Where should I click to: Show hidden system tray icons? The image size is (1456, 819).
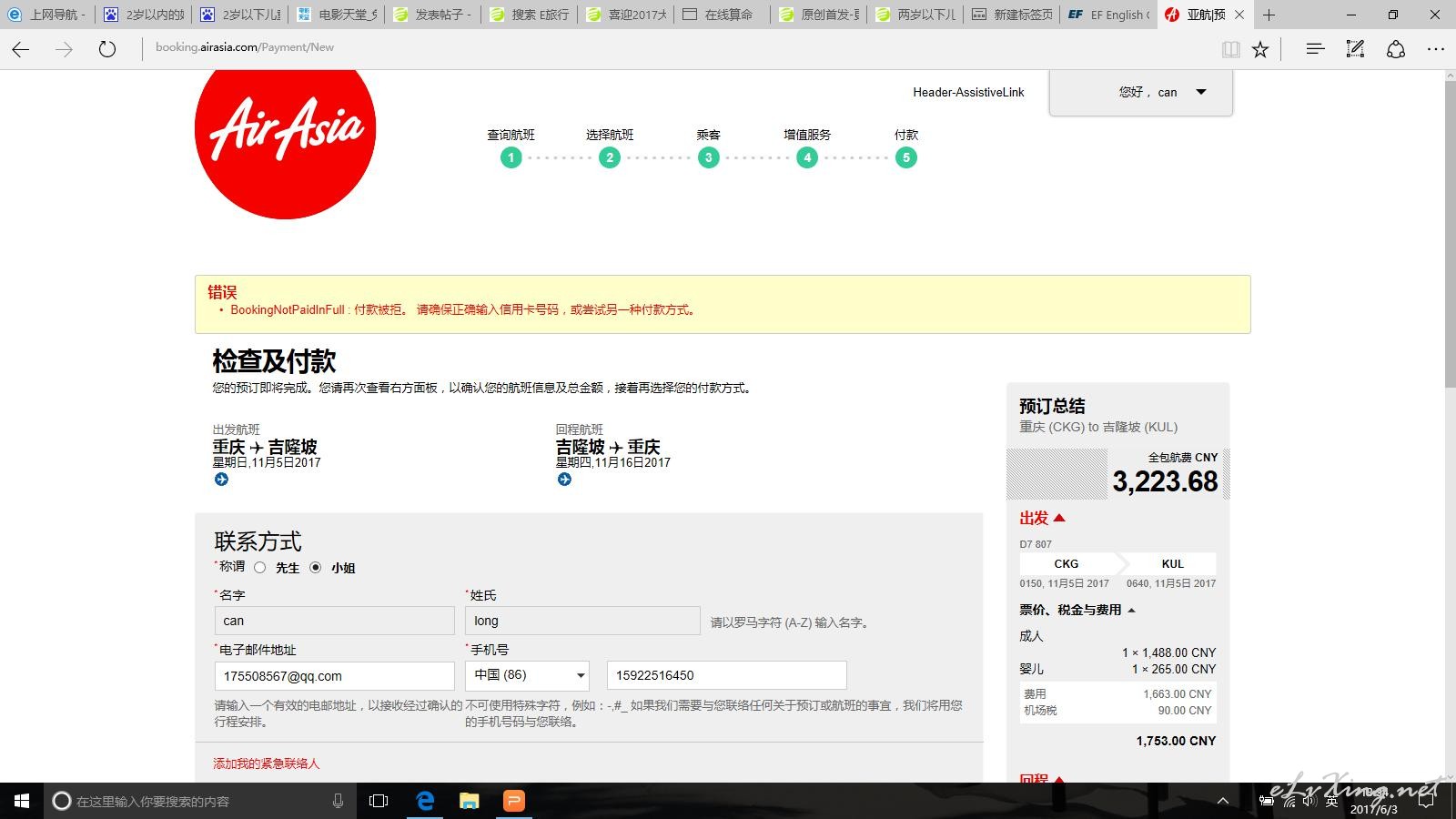pos(1223,801)
